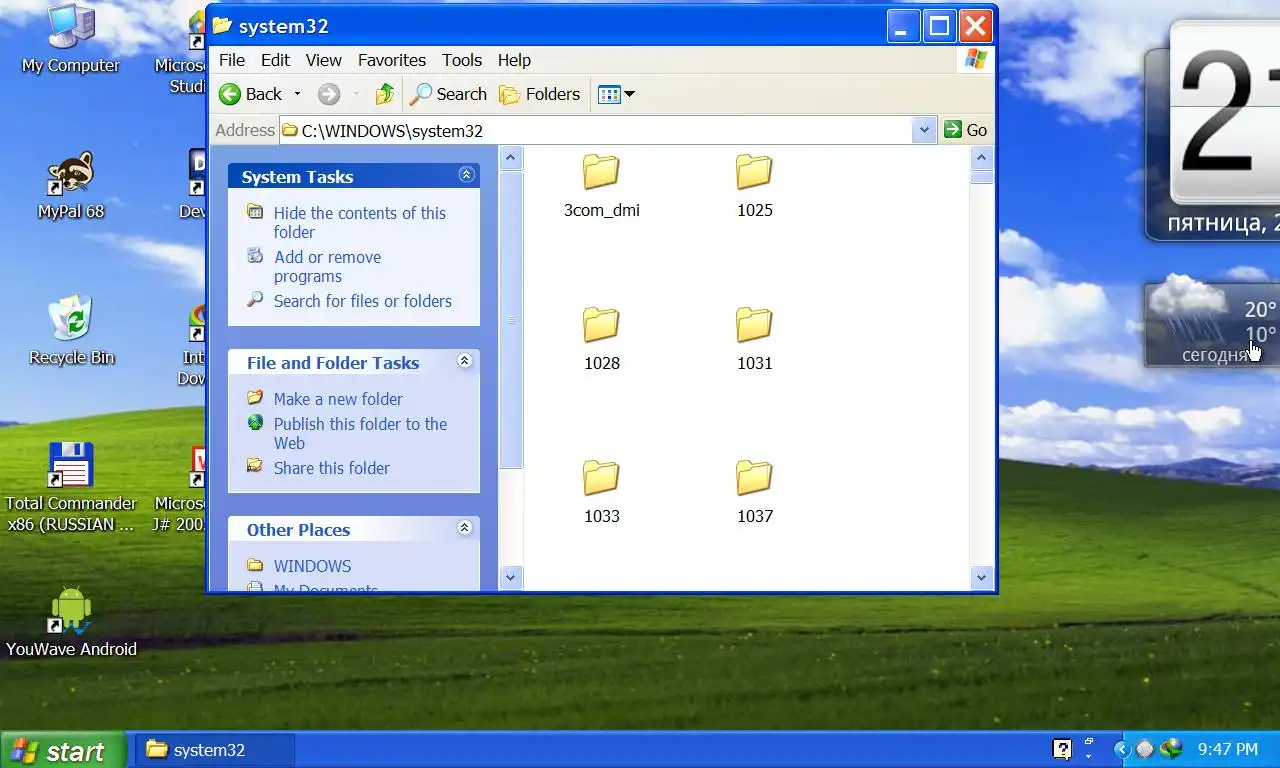
Task: Go up one folder level
Action: tap(384, 94)
